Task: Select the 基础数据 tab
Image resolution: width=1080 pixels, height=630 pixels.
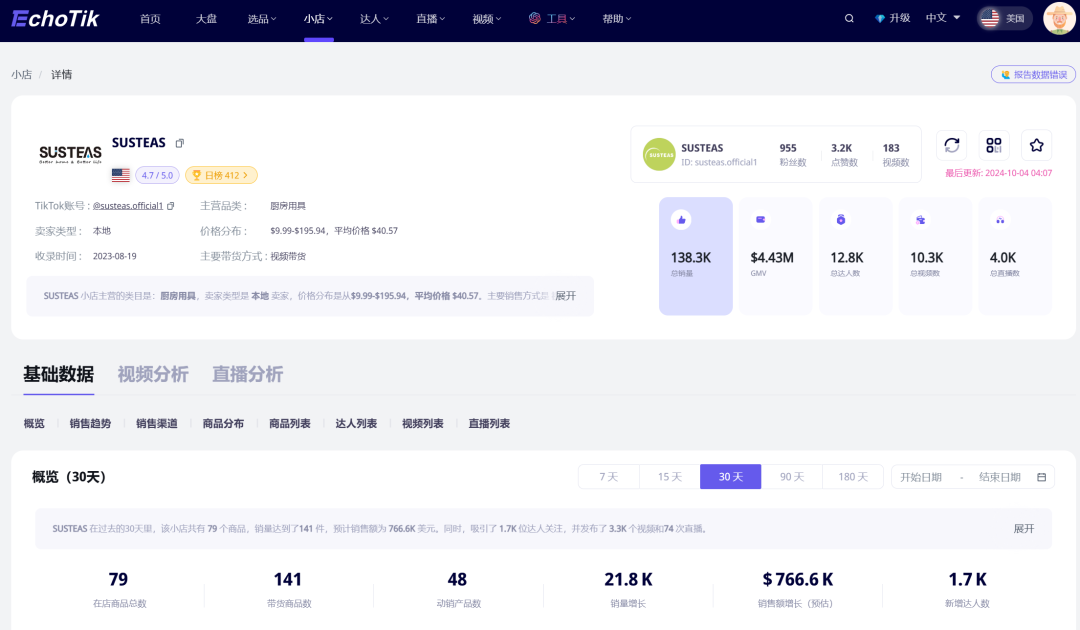Action: [x=59, y=374]
